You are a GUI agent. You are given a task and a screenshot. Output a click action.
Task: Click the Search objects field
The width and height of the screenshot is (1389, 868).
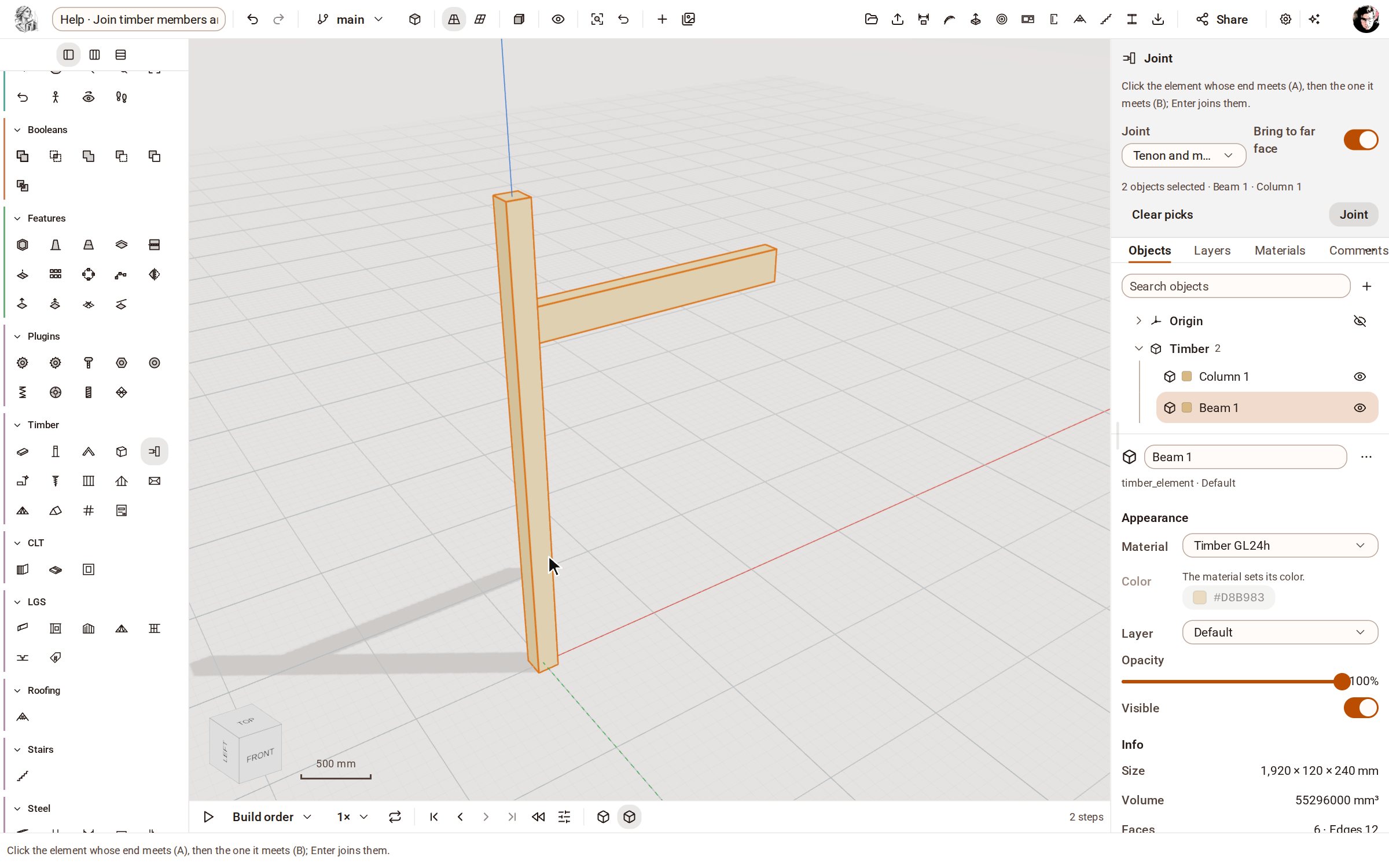click(x=1236, y=286)
